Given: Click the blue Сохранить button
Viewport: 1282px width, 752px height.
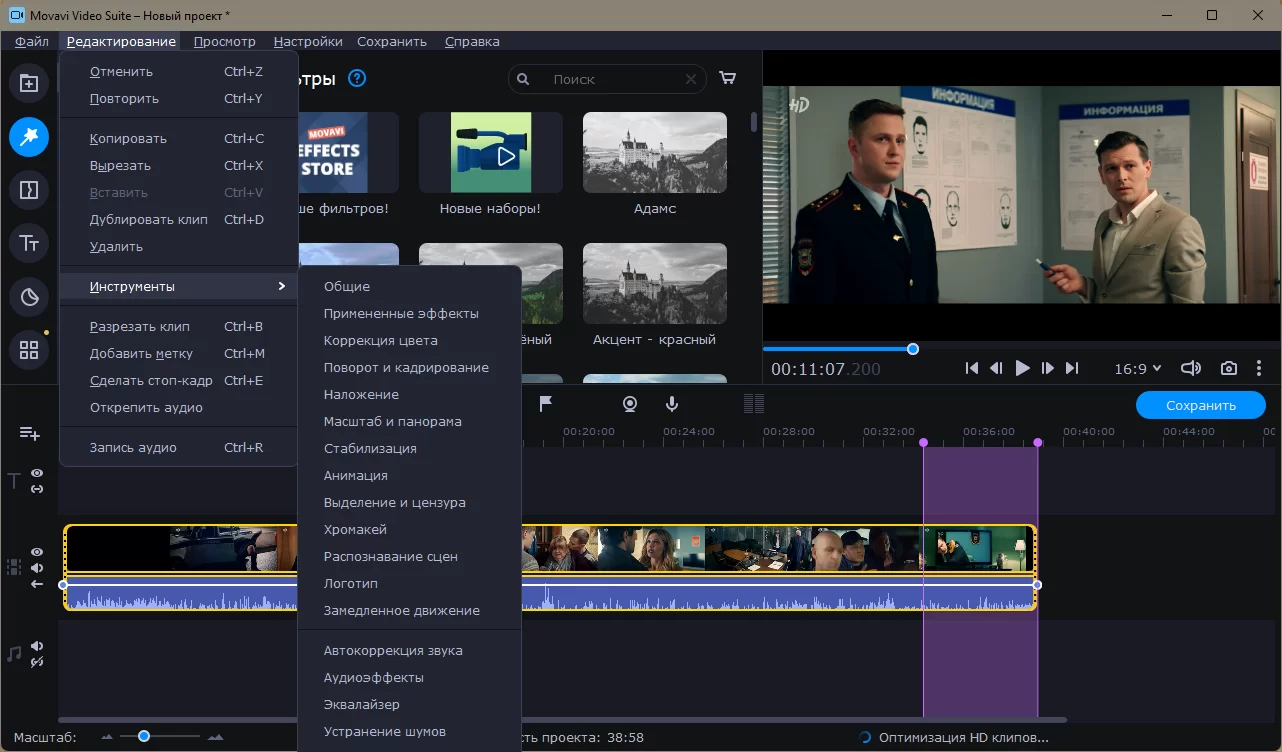Looking at the screenshot, I should (x=1201, y=405).
